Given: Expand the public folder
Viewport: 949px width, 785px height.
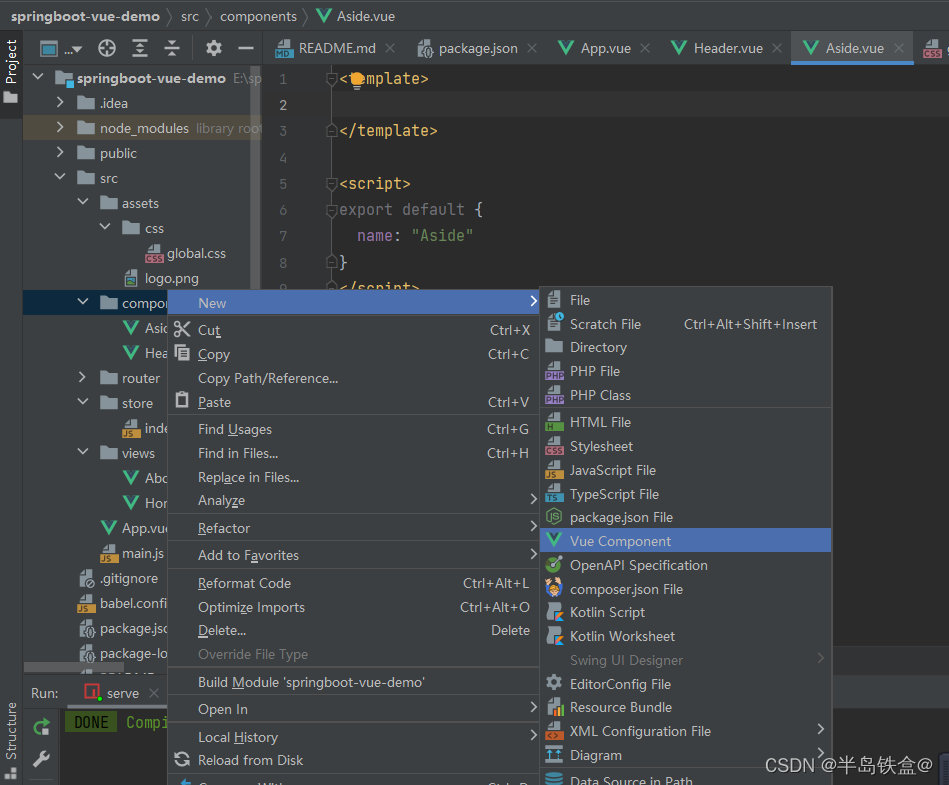Looking at the screenshot, I should (60, 152).
